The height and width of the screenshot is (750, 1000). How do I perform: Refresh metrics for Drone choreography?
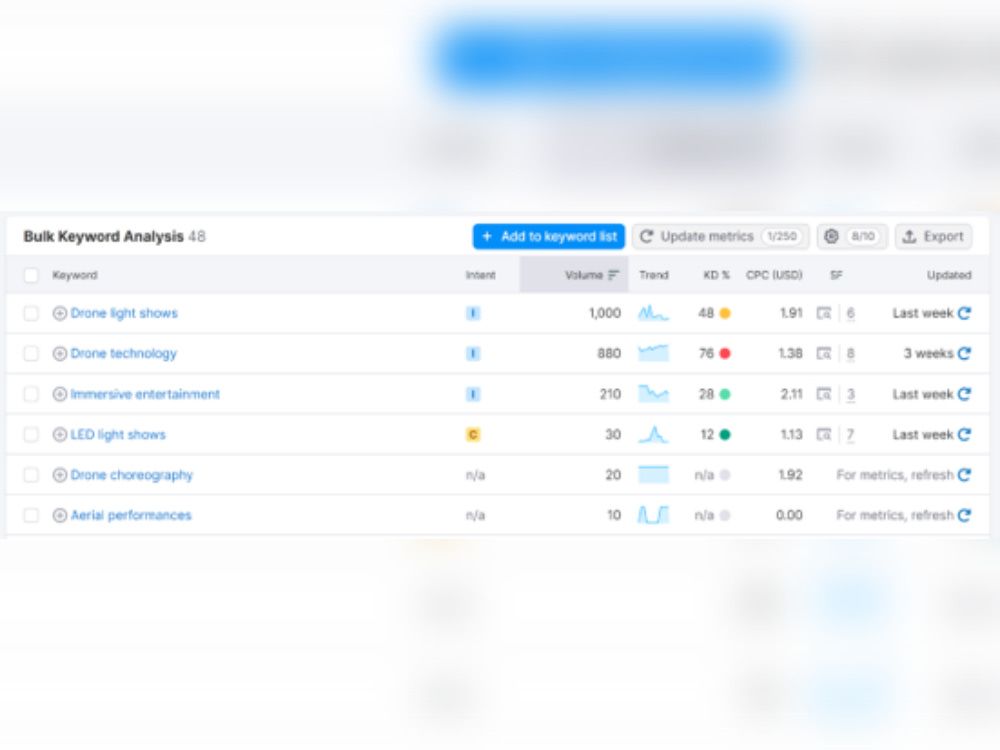[964, 475]
